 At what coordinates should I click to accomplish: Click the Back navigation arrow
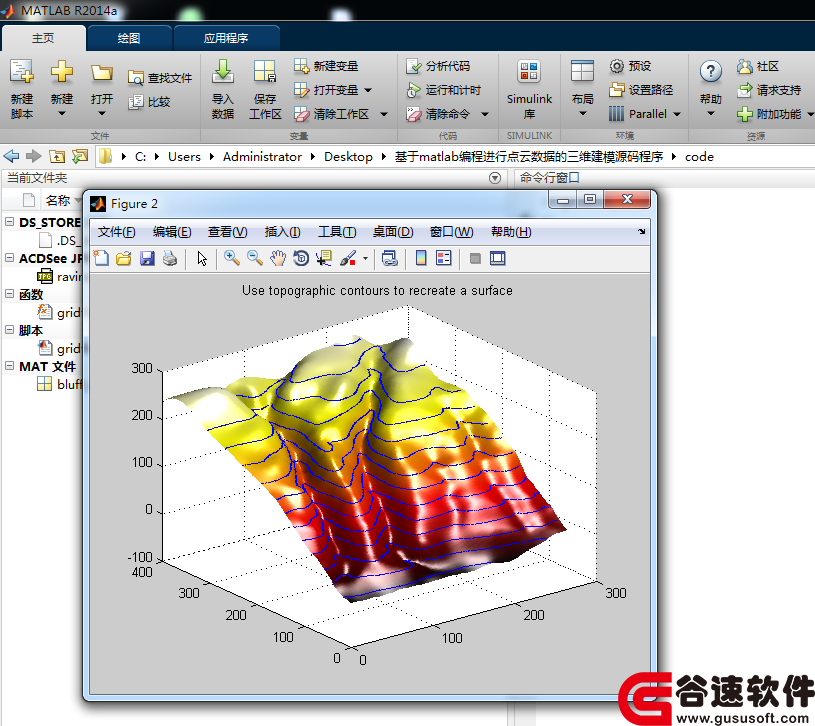point(11,156)
